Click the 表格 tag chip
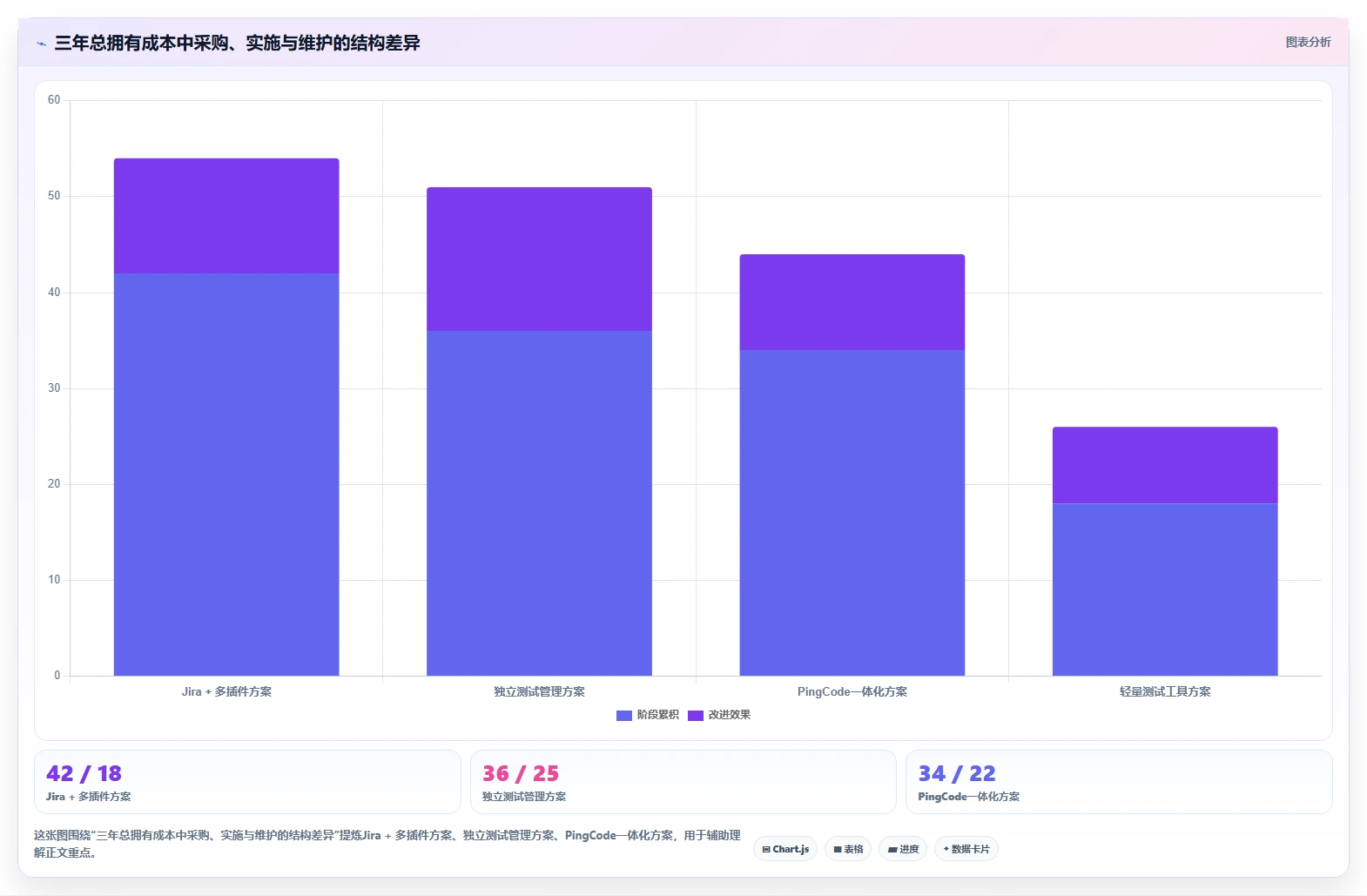 tap(848, 849)
